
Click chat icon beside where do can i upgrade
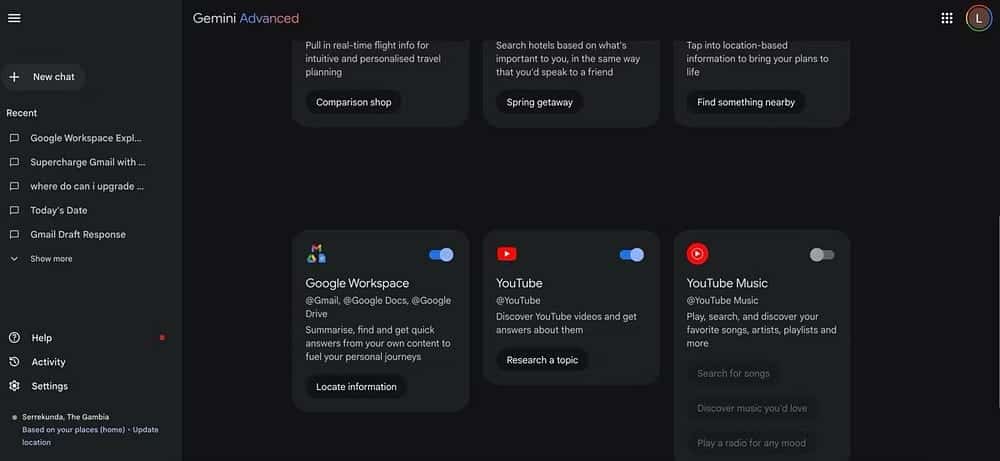point(14,187)
